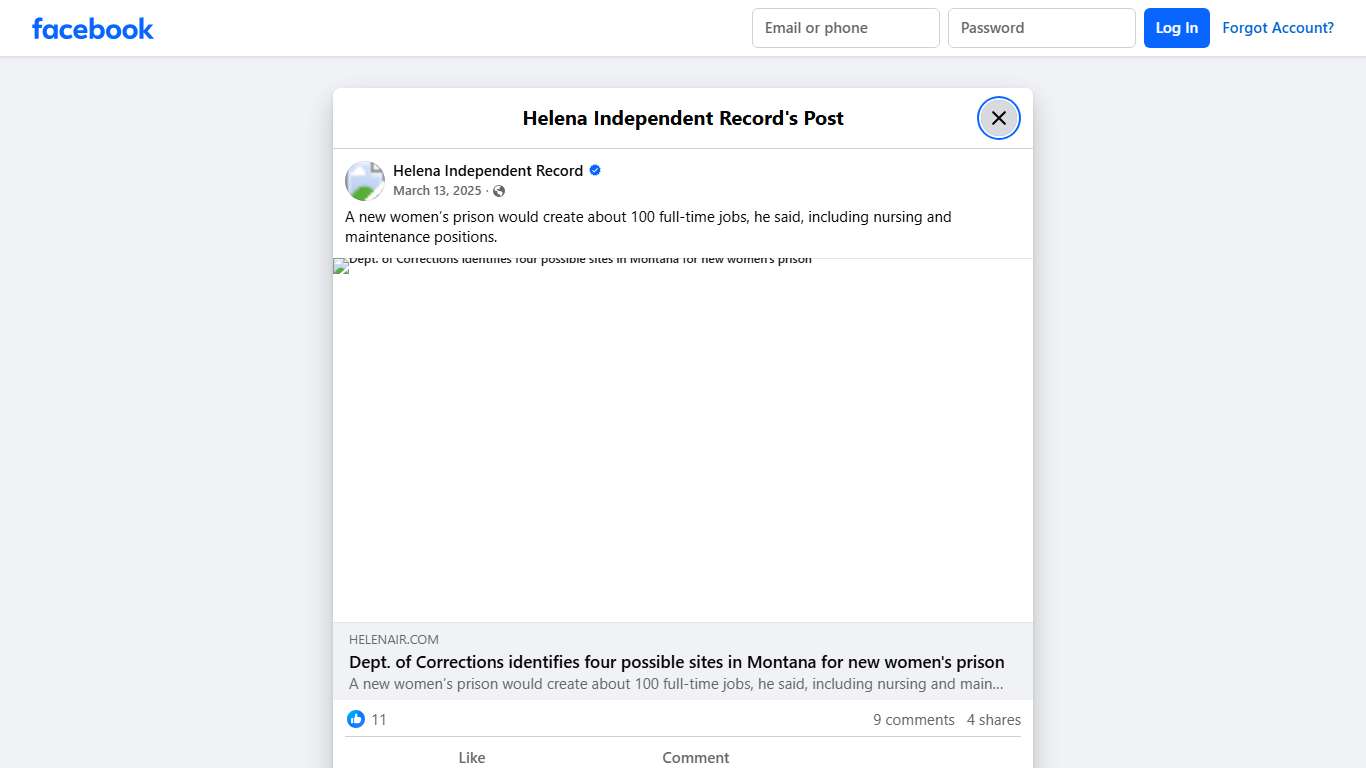Viewport: 1366px width, 768px height.
Task: Click the Helena Independent Record profile avatar
Action: click(365, 181)
